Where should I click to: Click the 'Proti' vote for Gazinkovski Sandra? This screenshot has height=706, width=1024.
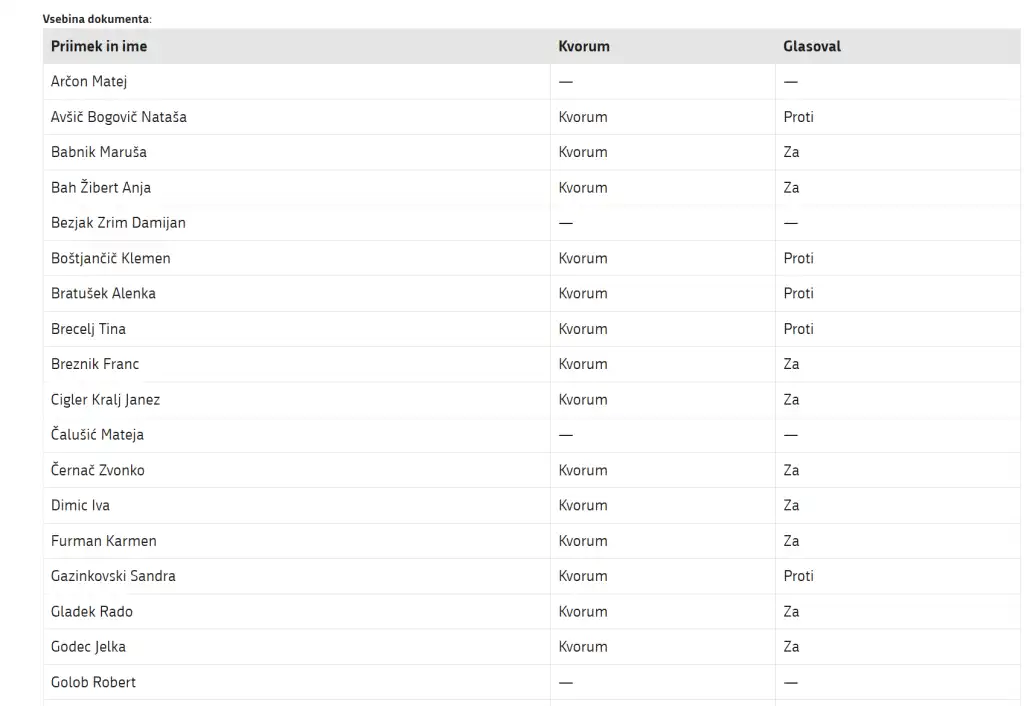798,576
